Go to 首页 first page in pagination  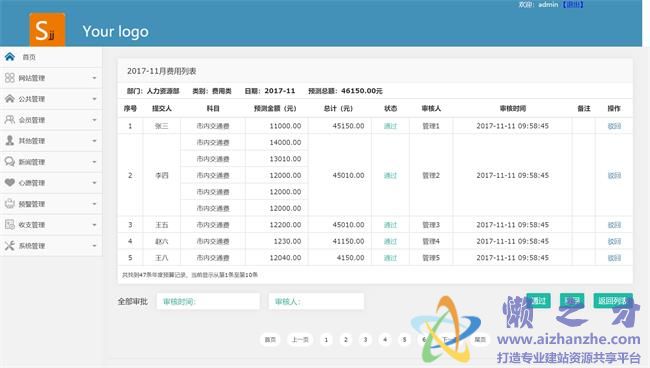coord(270,340)
